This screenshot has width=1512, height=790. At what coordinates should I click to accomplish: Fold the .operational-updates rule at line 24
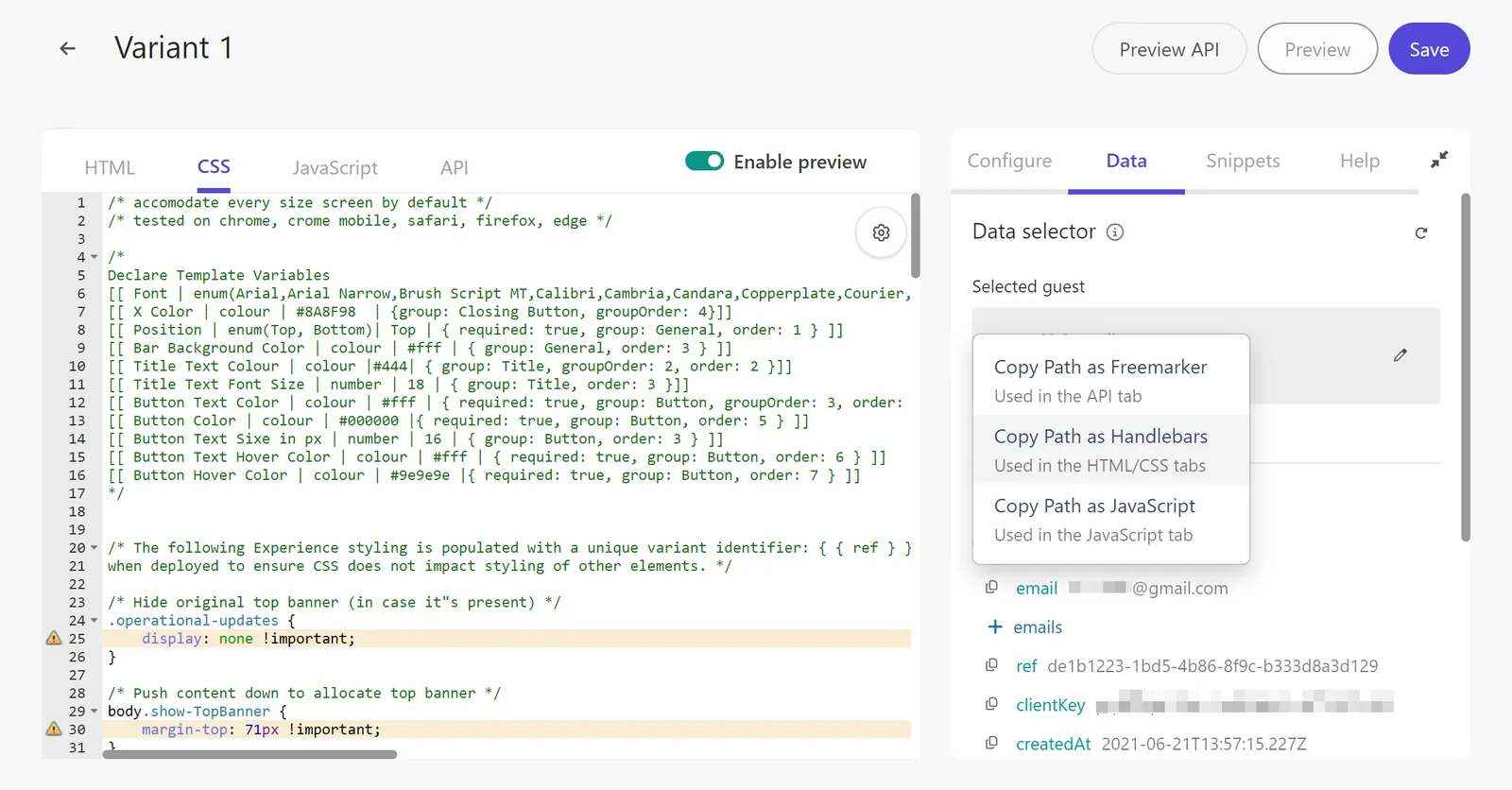click(94, 621)
